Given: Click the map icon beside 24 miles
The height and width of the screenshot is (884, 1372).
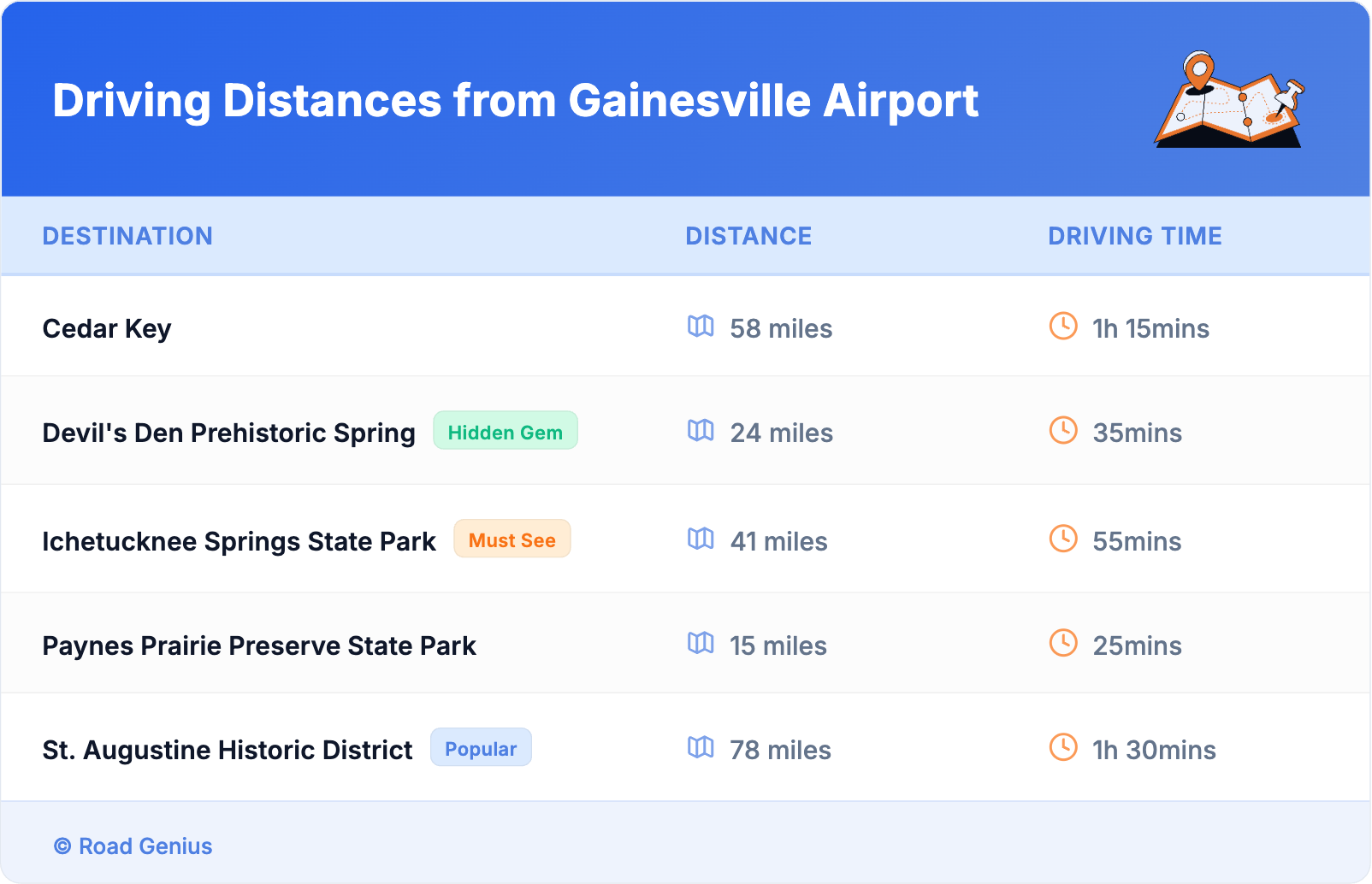Looking at the screenshot, I should pyautogui.click(x=701, y=431).
